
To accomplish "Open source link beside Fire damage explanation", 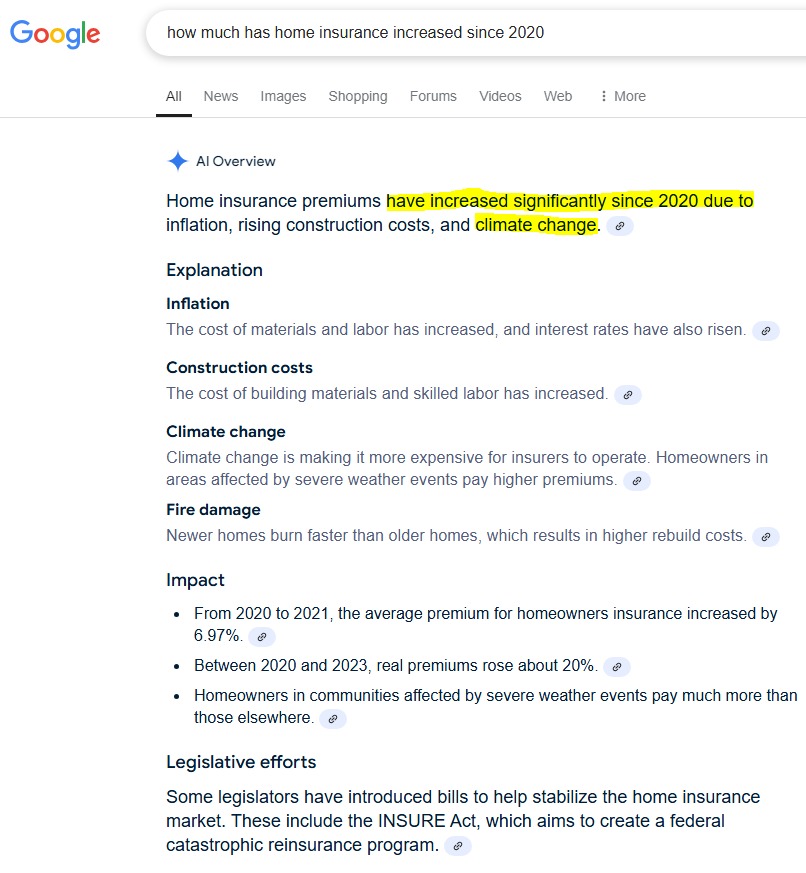I will click(x=765, y=537).
